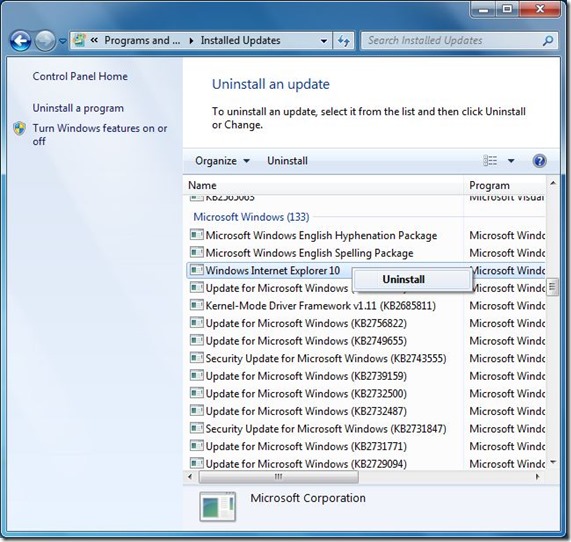The width and height of the screenshot is (571, 542).
Task: Select Kernel-Mode Driver Framework v1.11 (KB2685811)
Action: point(320,306)
